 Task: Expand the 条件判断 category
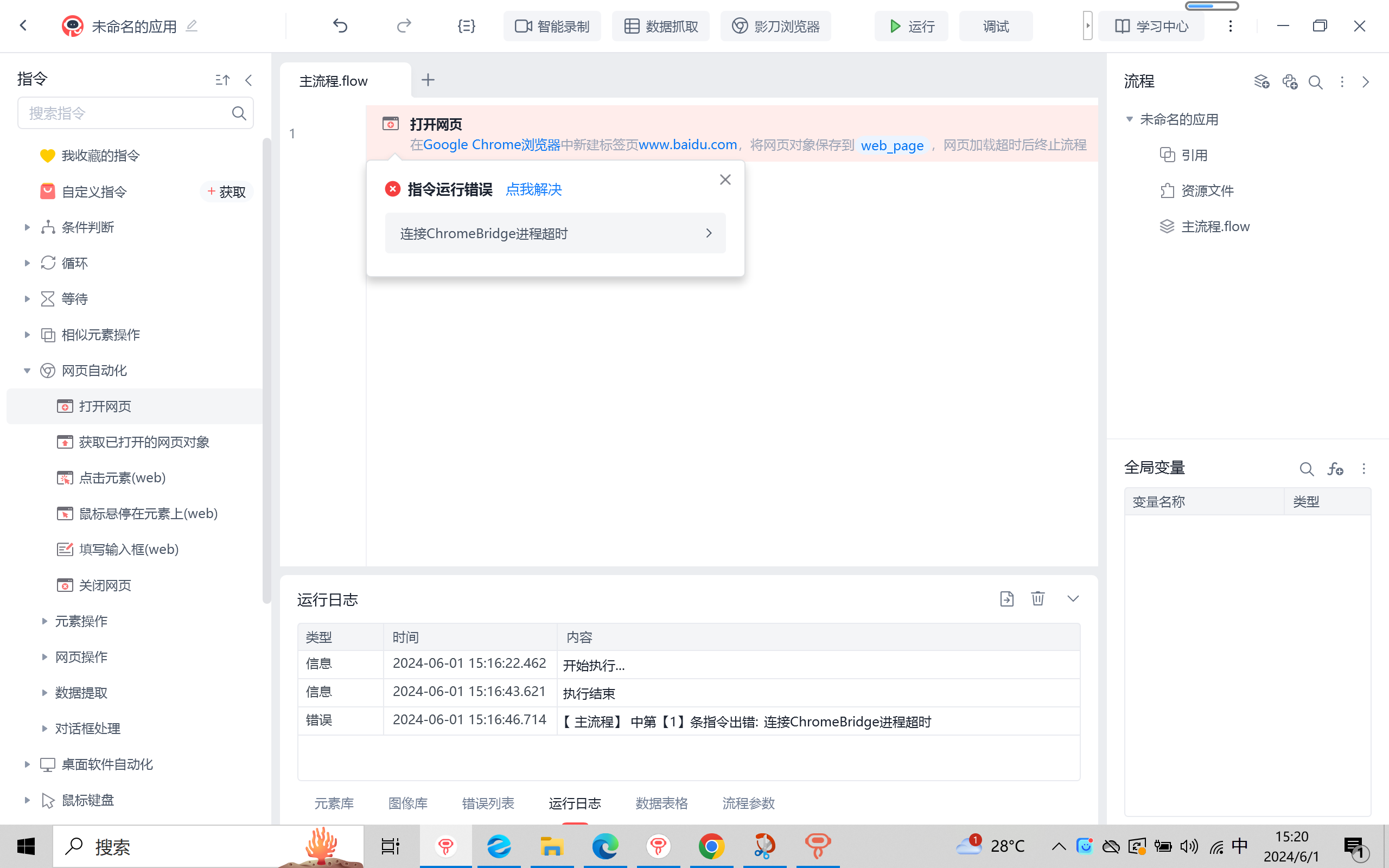(27, 227)
